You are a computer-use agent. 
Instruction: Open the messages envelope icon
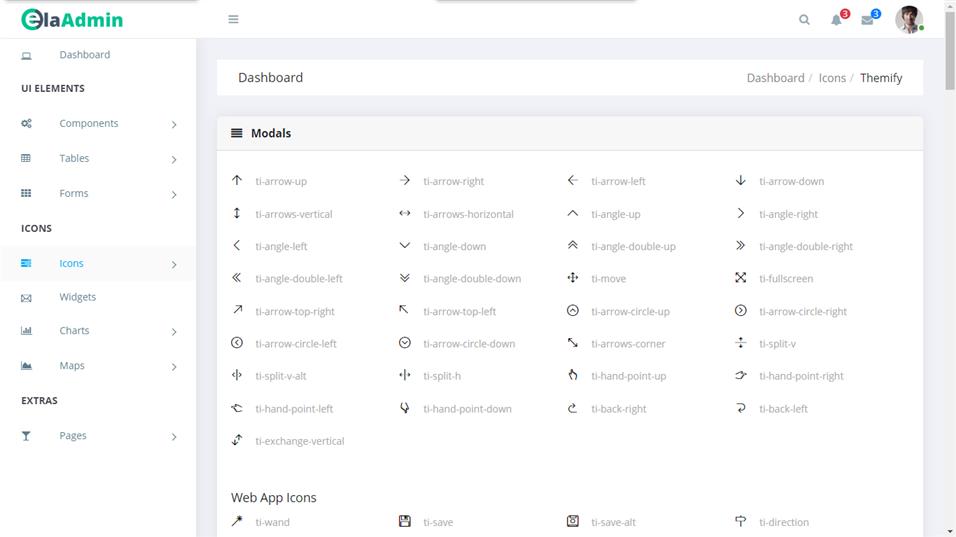(x=867, y=20)
